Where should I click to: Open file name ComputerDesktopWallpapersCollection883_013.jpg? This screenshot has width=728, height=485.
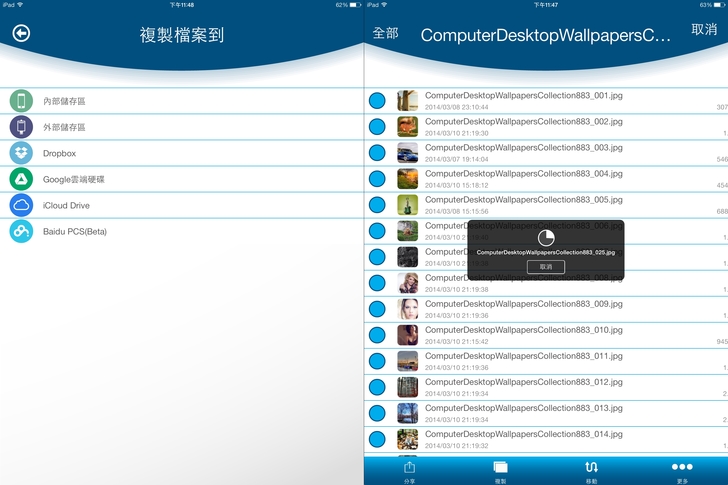[524, 408]
